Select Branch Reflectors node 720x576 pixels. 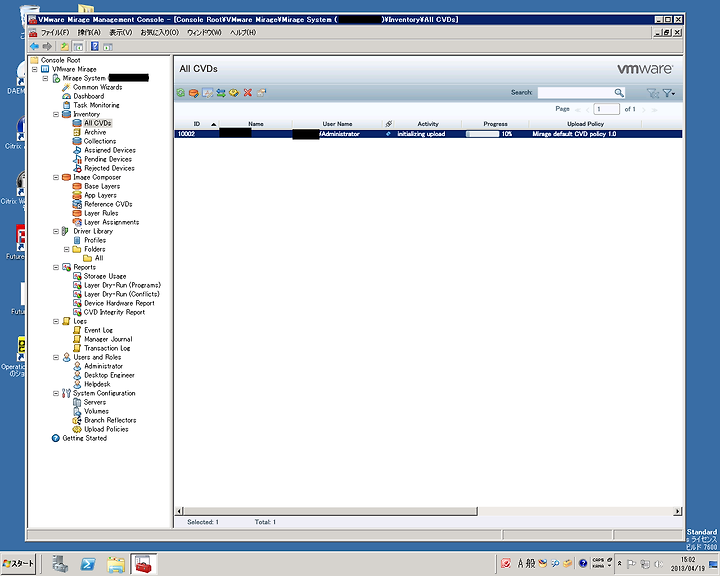[110, 420]
